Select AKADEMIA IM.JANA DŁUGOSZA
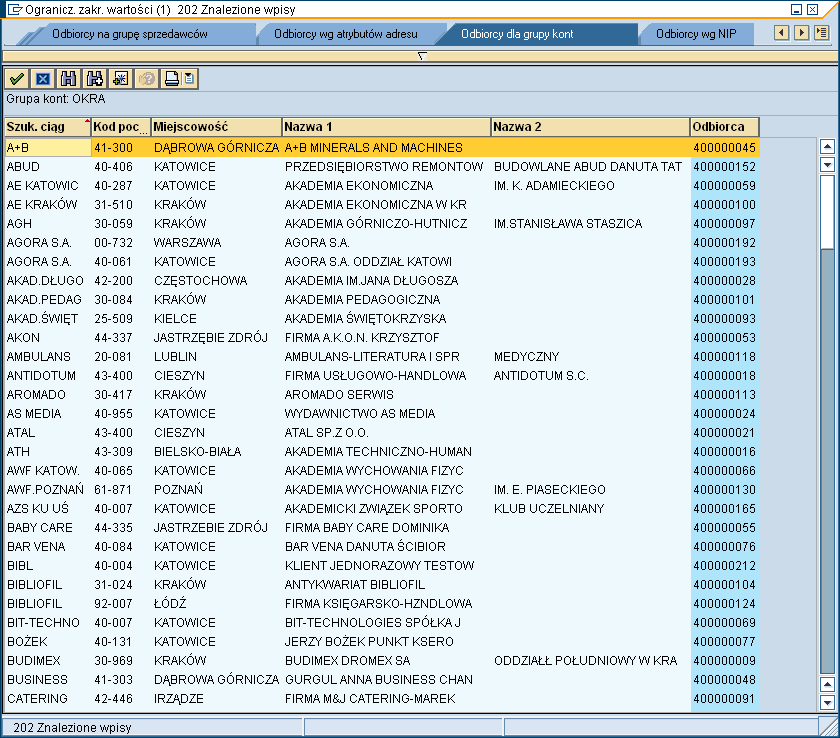 click(371, 281)
